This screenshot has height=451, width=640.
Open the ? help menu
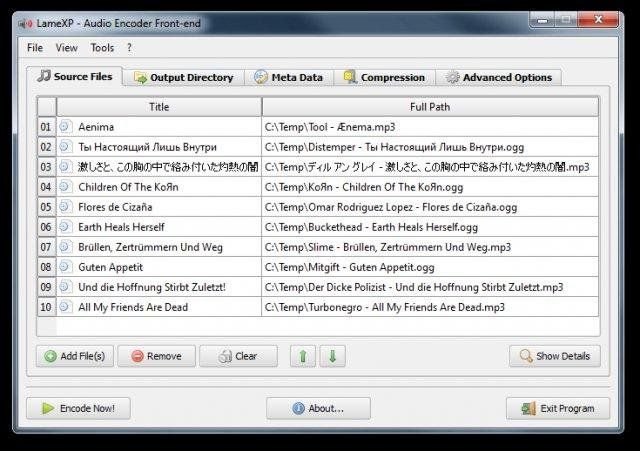pyautogui.click(x=129, y=48)
